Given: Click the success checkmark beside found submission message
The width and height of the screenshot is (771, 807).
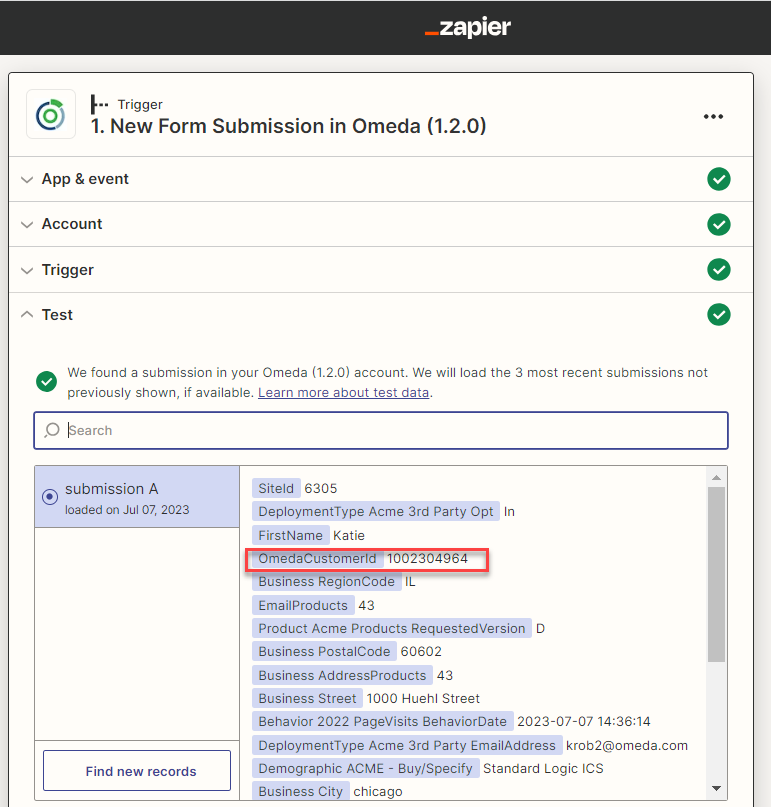Looking at the screenshot, I should click(46, 382).
